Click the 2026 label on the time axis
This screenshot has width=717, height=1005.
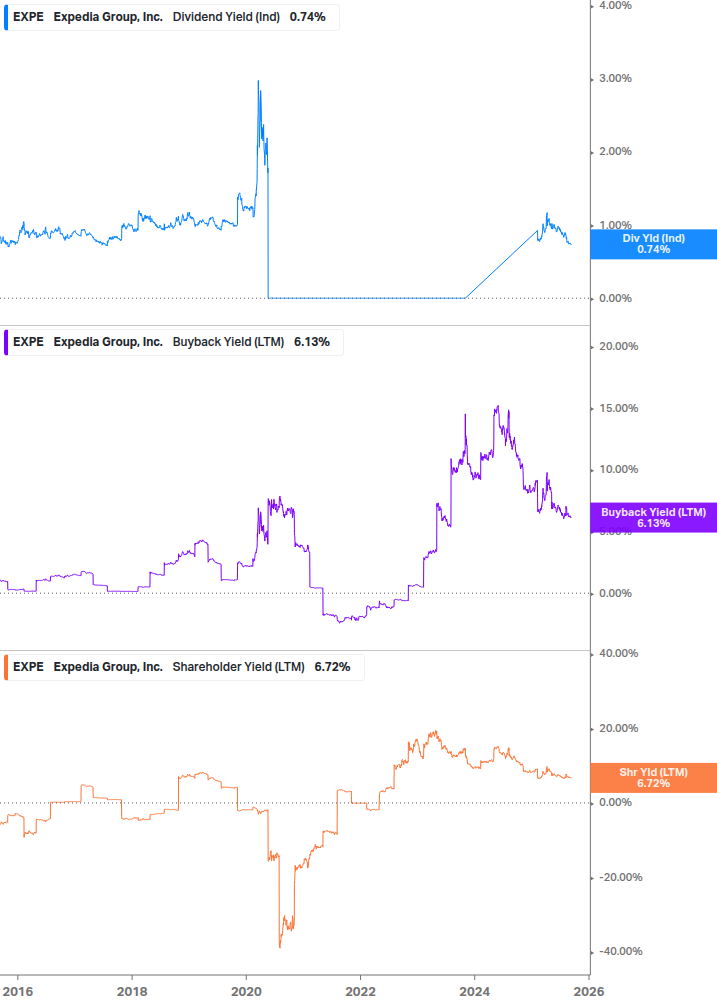pos(588,992)
